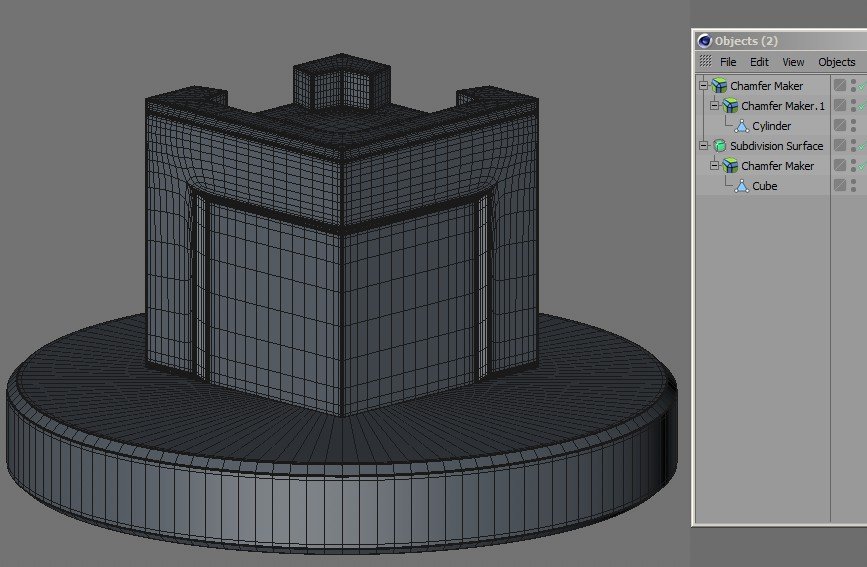This screenshot has width=867, height=567.
Task: Click the layer square of top-level Chamfer Maker
Action: pos(840,85)
